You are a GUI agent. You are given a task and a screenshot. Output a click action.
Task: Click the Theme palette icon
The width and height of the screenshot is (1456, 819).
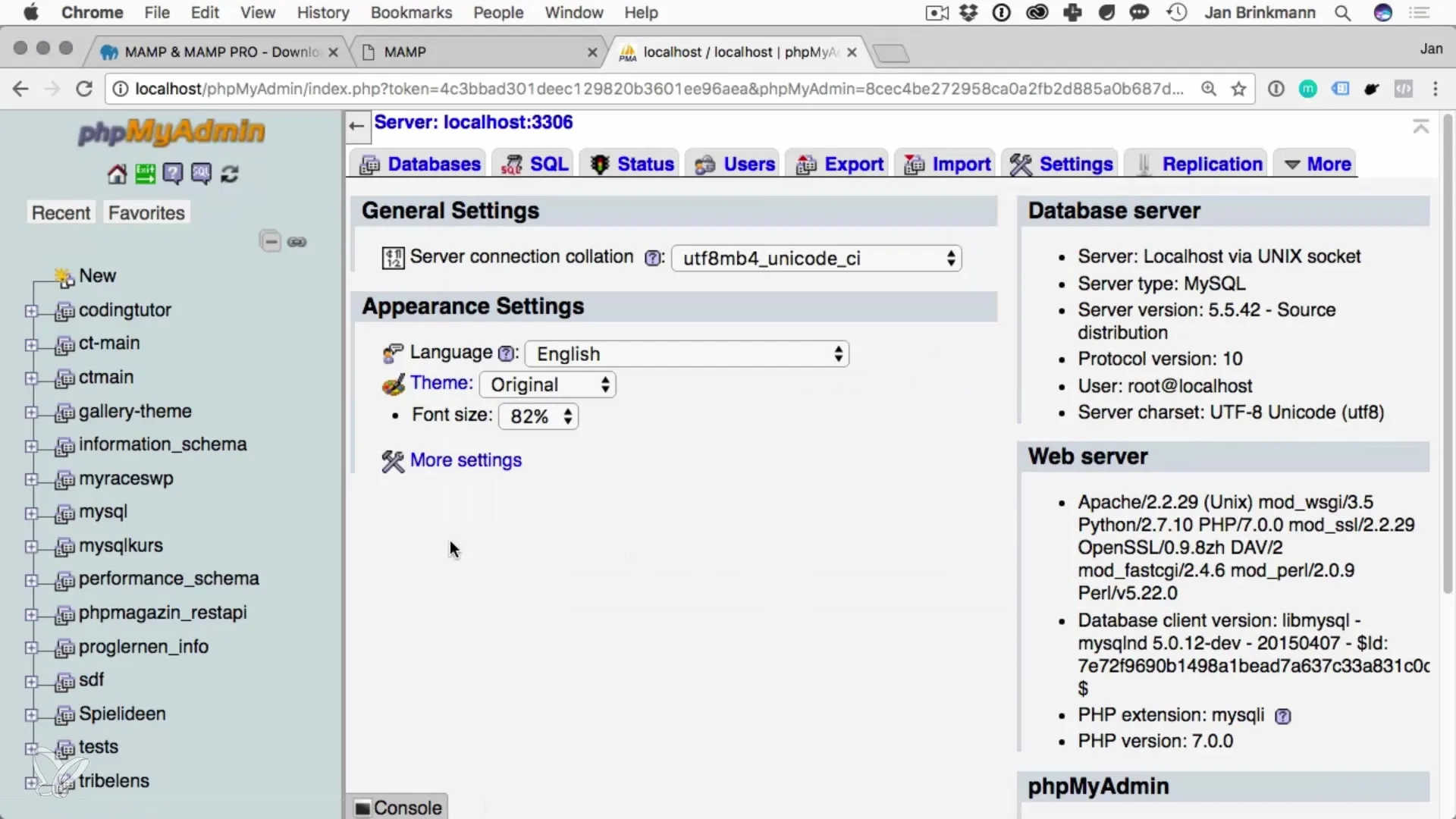tap(393, 384)
